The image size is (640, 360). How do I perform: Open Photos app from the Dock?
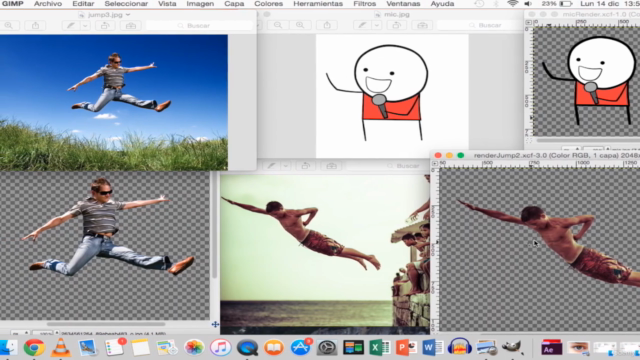point(194,348)
